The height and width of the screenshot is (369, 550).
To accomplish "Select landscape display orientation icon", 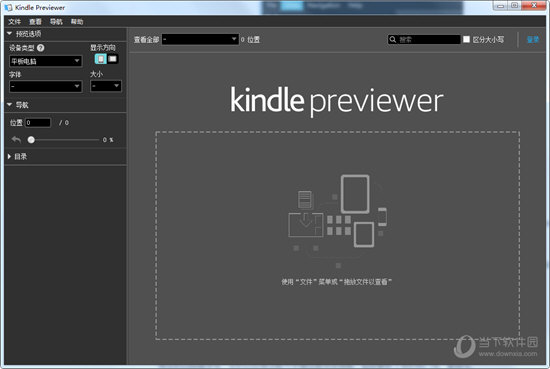I will [113, 59].
